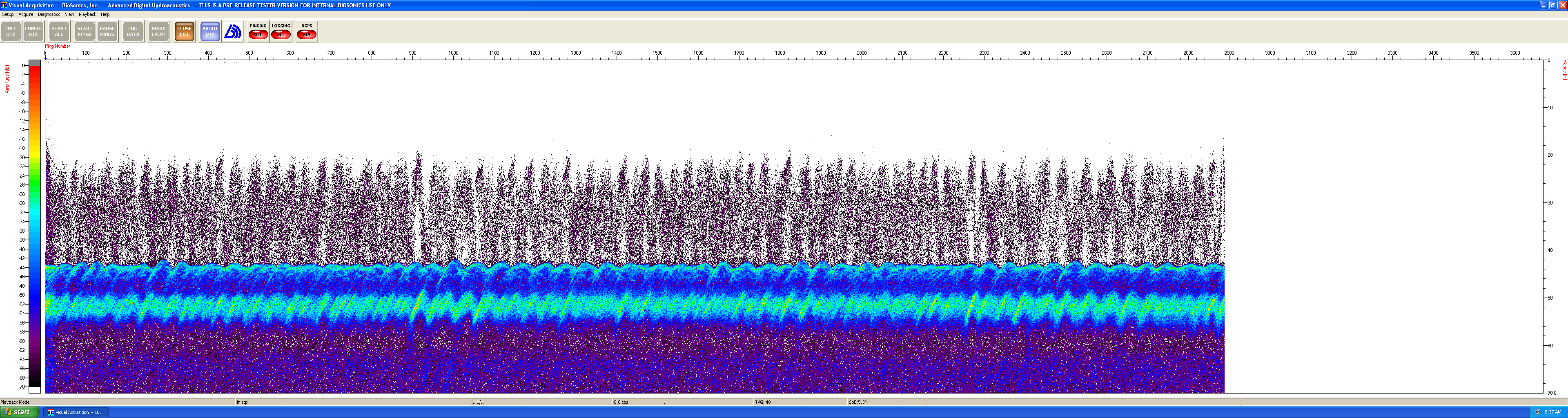Click the system tray icon beside clock
The width and height of the screenshot is (1568, 418).
1537,412
